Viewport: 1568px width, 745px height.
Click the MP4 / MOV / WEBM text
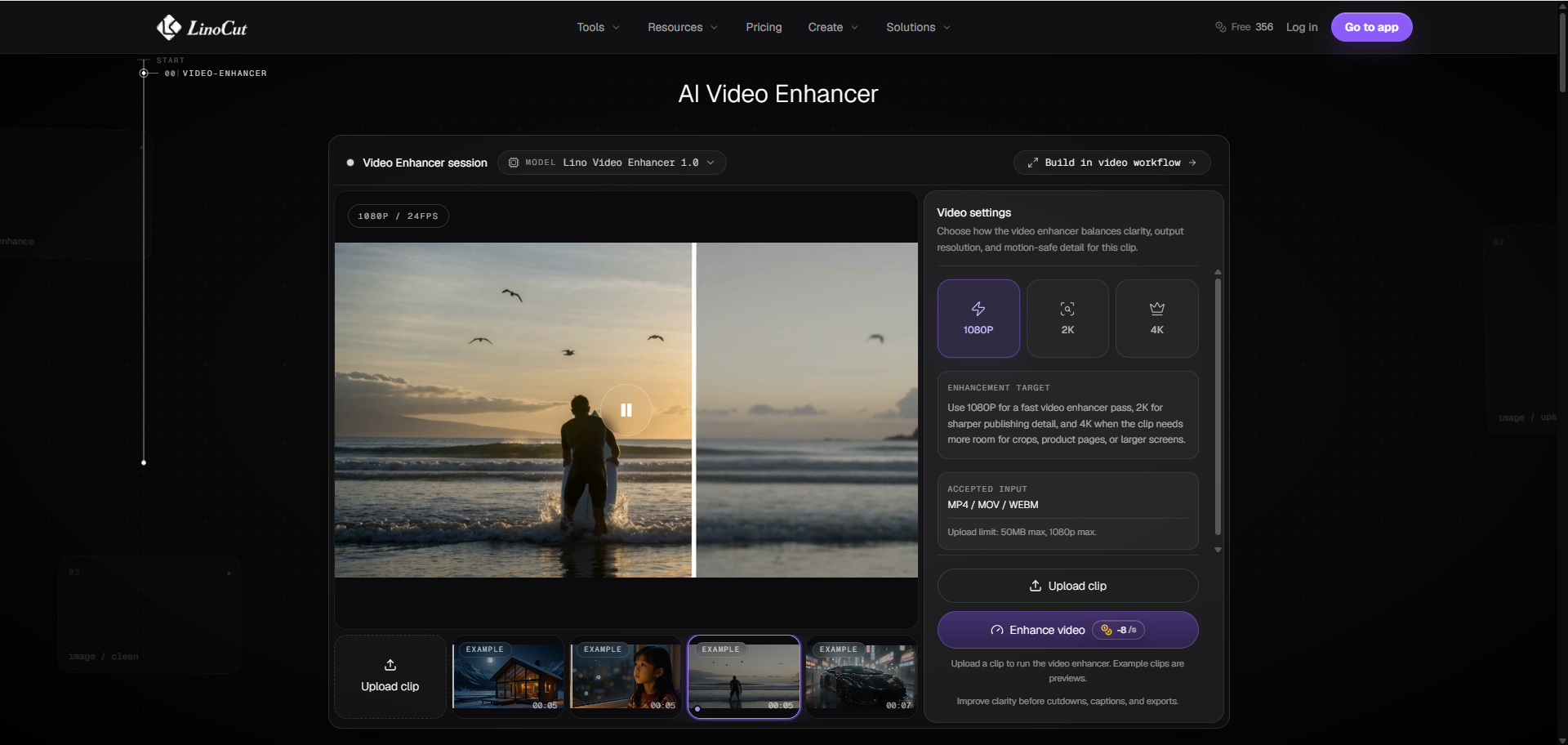[993, 505]
